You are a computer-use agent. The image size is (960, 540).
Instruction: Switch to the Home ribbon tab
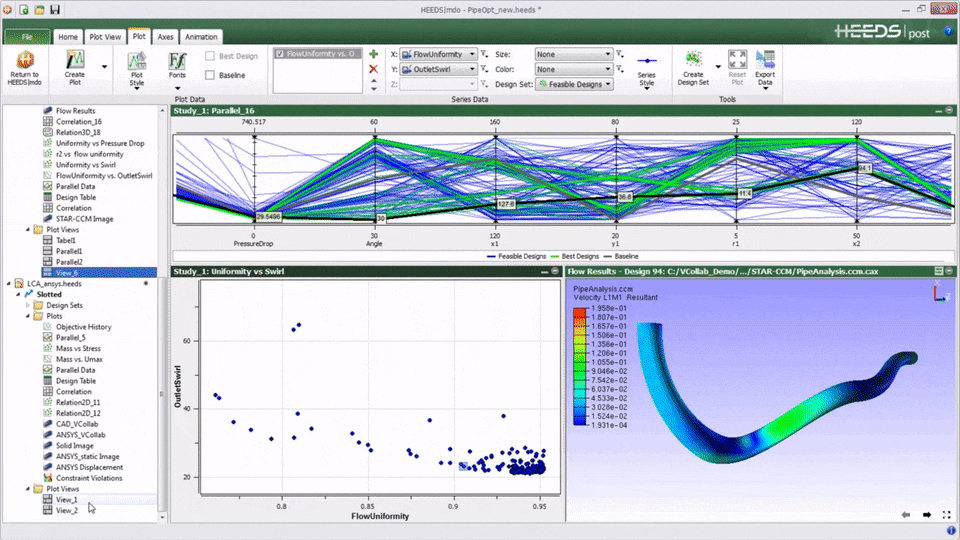click(x=68, y=37)
